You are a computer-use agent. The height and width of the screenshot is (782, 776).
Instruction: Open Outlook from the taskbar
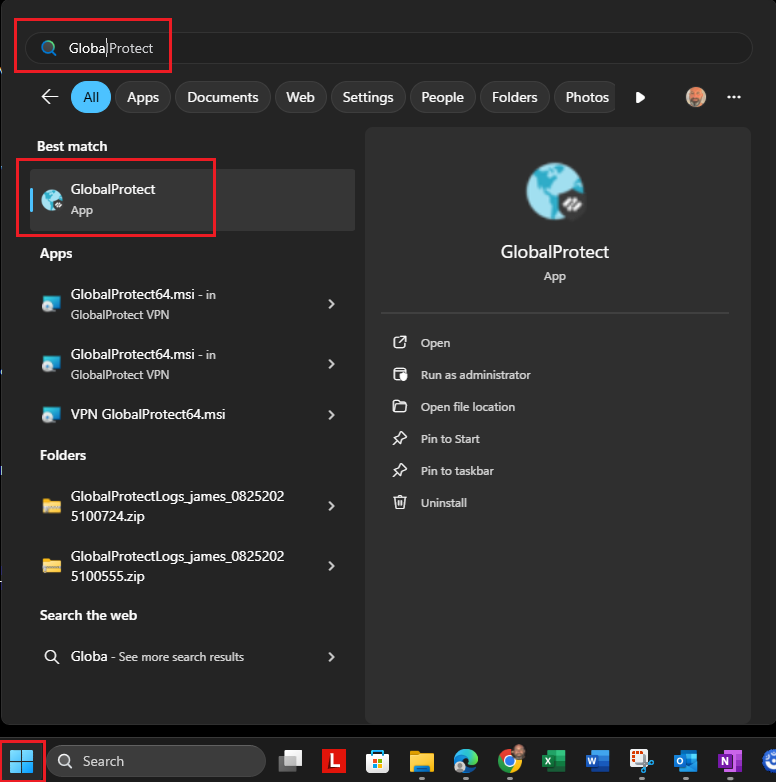pyautogui.click(x=685, y=761)
